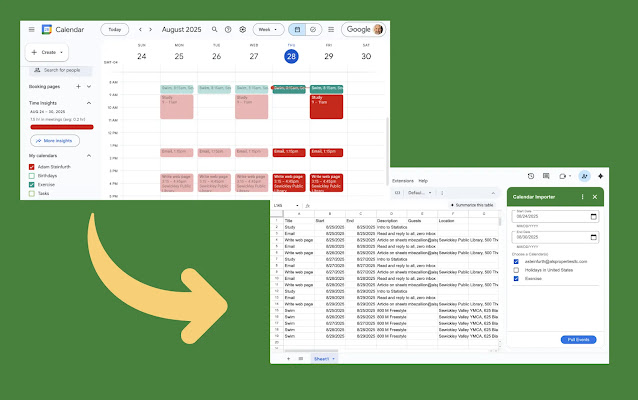The width and height of the screenshot is (638, 400).
Task: Open Start Date calendar picker icon
Action: [x=594, y=216]
